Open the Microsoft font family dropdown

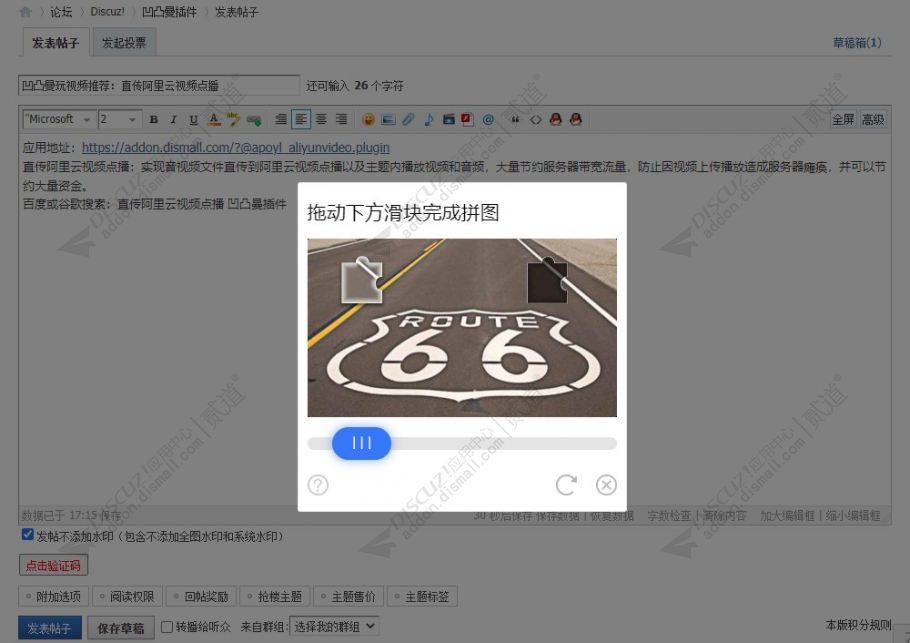point(59,119)
